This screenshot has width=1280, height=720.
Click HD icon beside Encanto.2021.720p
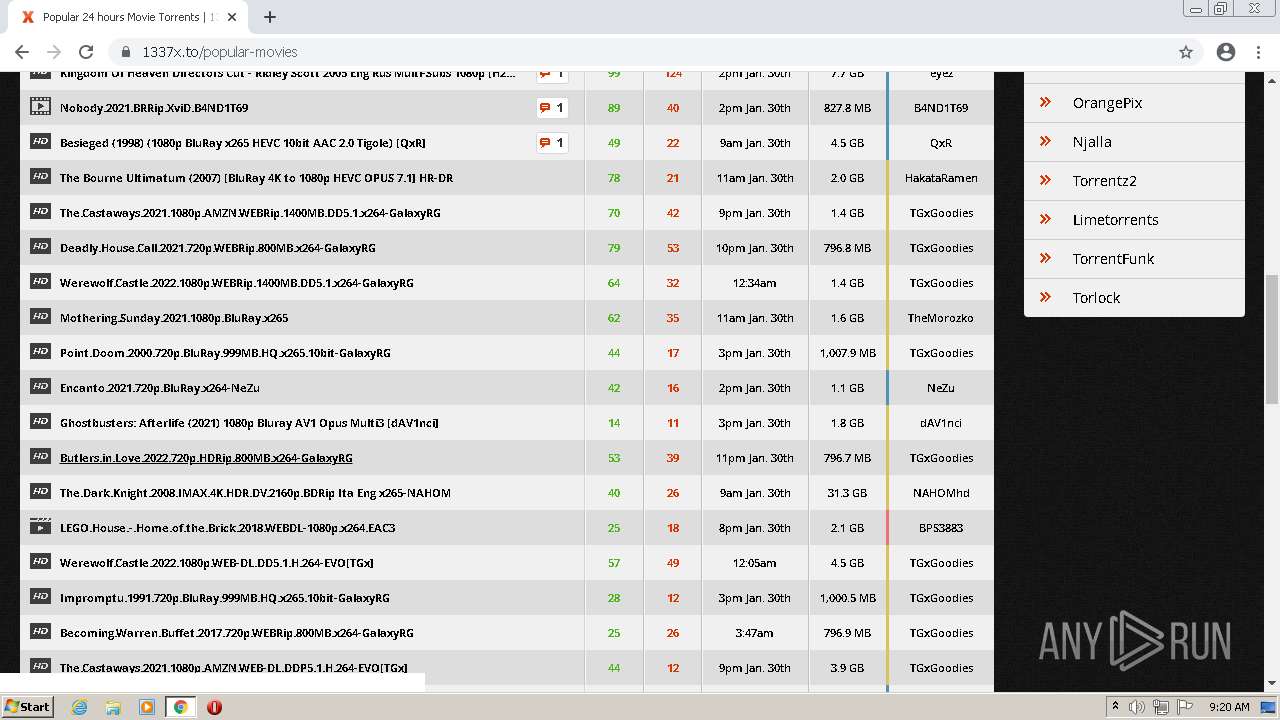[x=40, y=387]
